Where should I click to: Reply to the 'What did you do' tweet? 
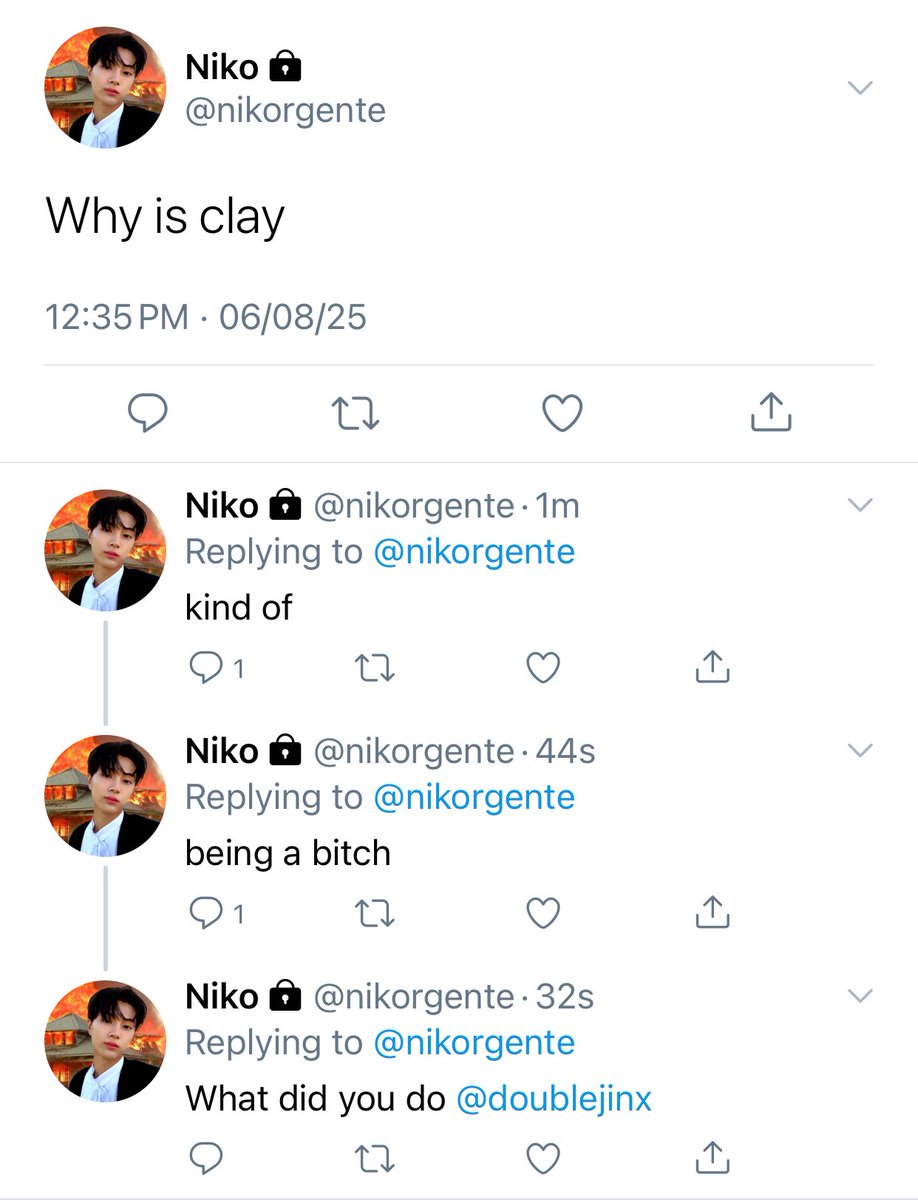pyautogui.click(x=205, y=1157)
